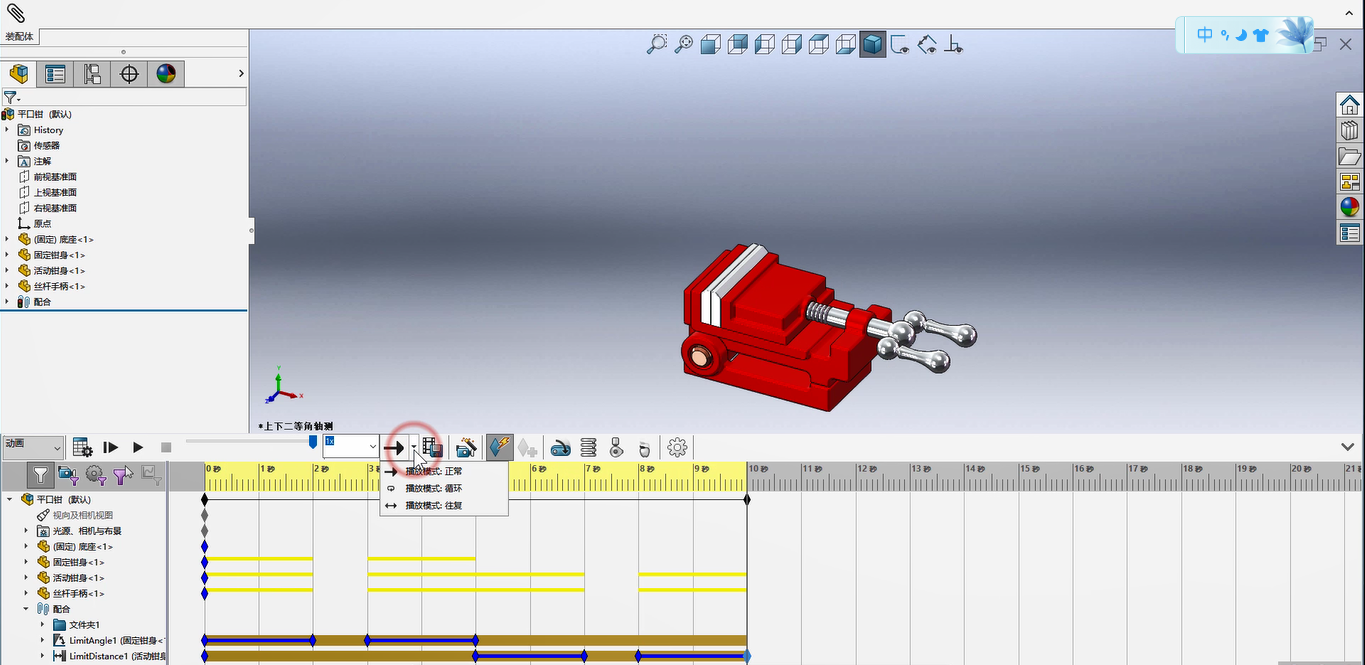This screenshot has width=1365, height=665.
Task: Open the DisplayManager color sphere tab
Action: [166, 73]
